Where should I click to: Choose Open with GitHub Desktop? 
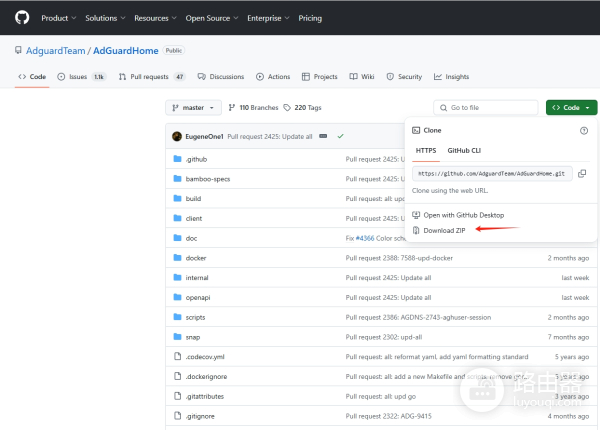pos(463,215)
